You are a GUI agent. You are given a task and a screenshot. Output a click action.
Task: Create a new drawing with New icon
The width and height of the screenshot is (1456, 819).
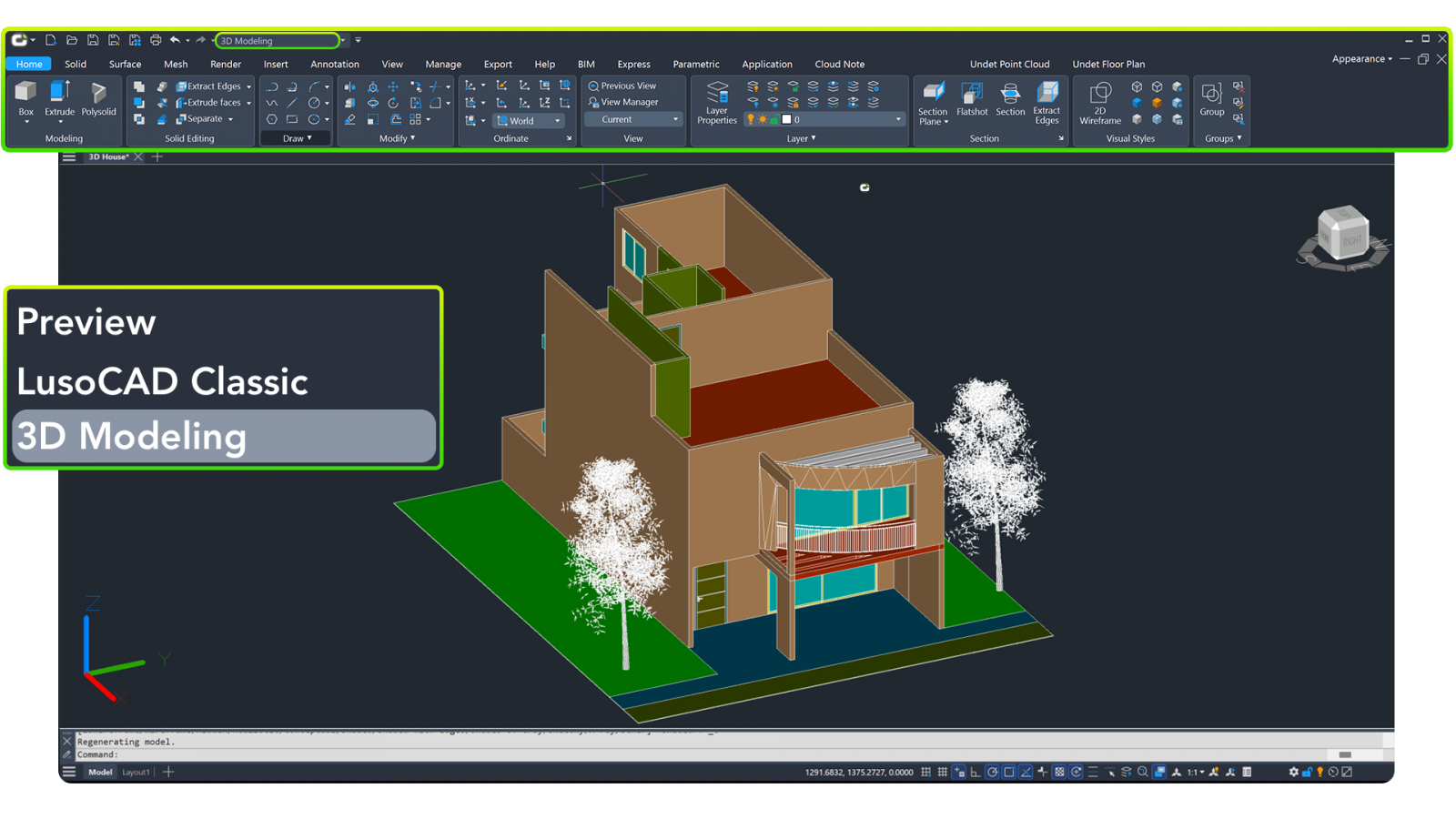[x=51, y=40]
